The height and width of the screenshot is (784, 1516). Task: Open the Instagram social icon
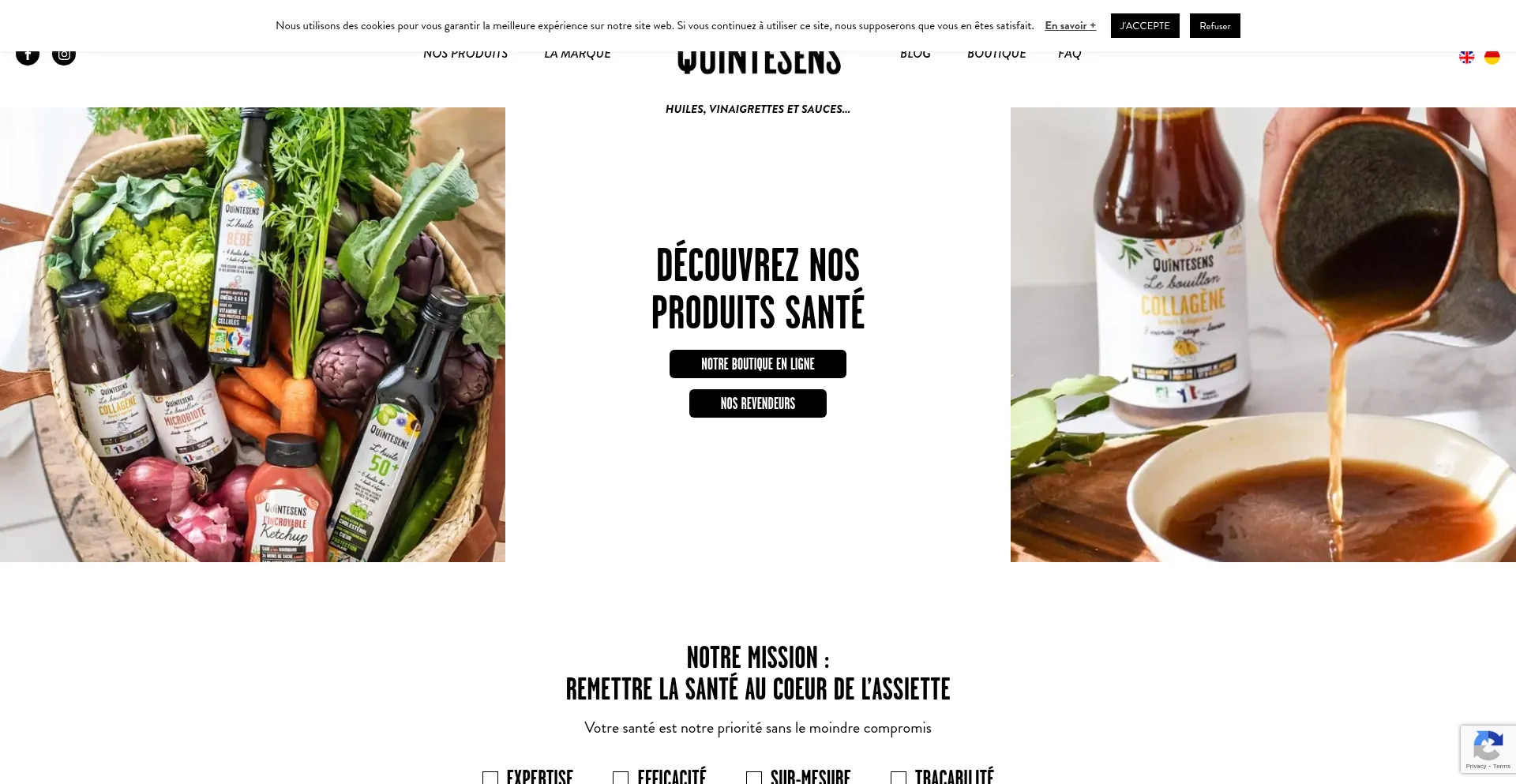(64, 55)
